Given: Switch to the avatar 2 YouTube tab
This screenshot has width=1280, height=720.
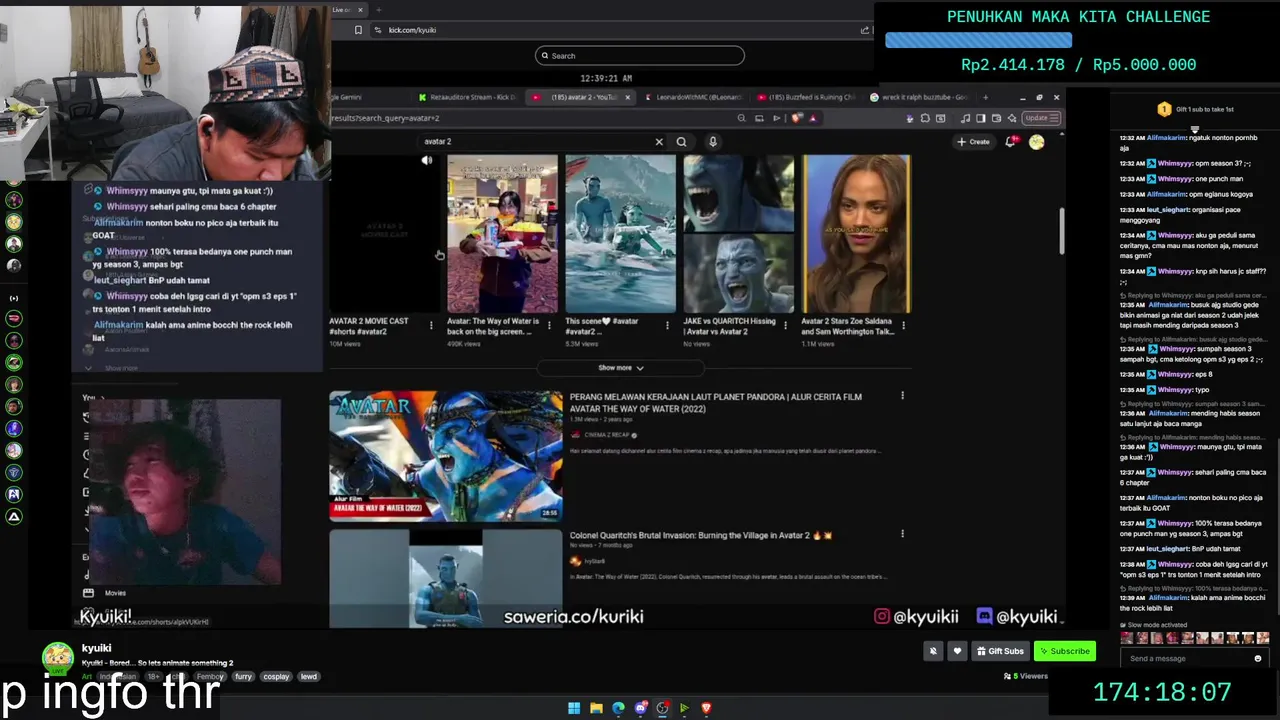Looking at the screenshot, I should [x=580, y=97].
